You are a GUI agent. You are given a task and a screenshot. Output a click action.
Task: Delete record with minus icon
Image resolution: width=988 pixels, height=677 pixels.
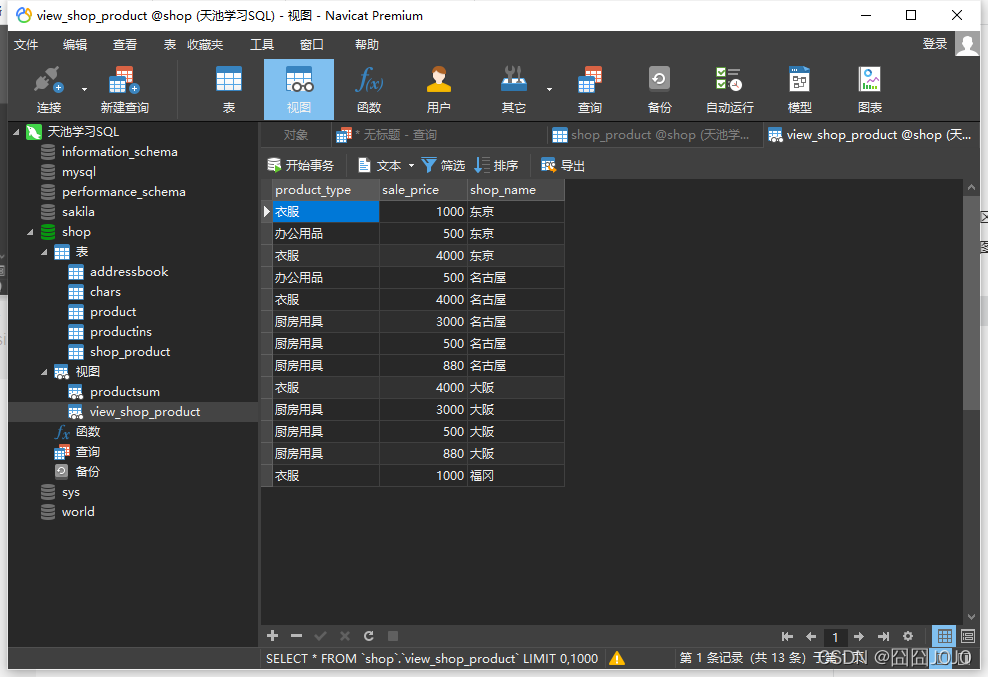(297, 635)
